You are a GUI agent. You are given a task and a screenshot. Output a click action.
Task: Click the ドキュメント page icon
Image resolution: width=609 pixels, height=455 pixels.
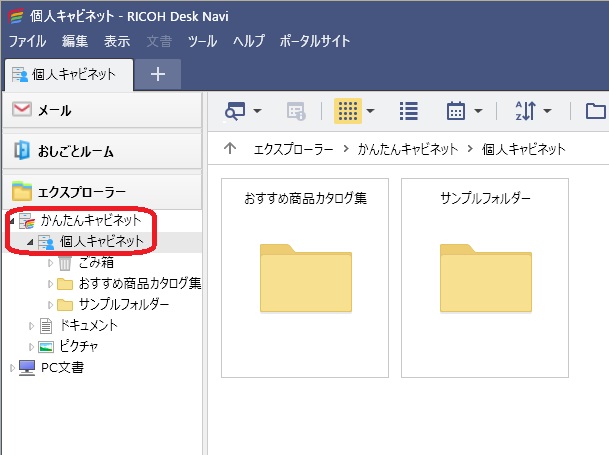[x=46, y=326]
